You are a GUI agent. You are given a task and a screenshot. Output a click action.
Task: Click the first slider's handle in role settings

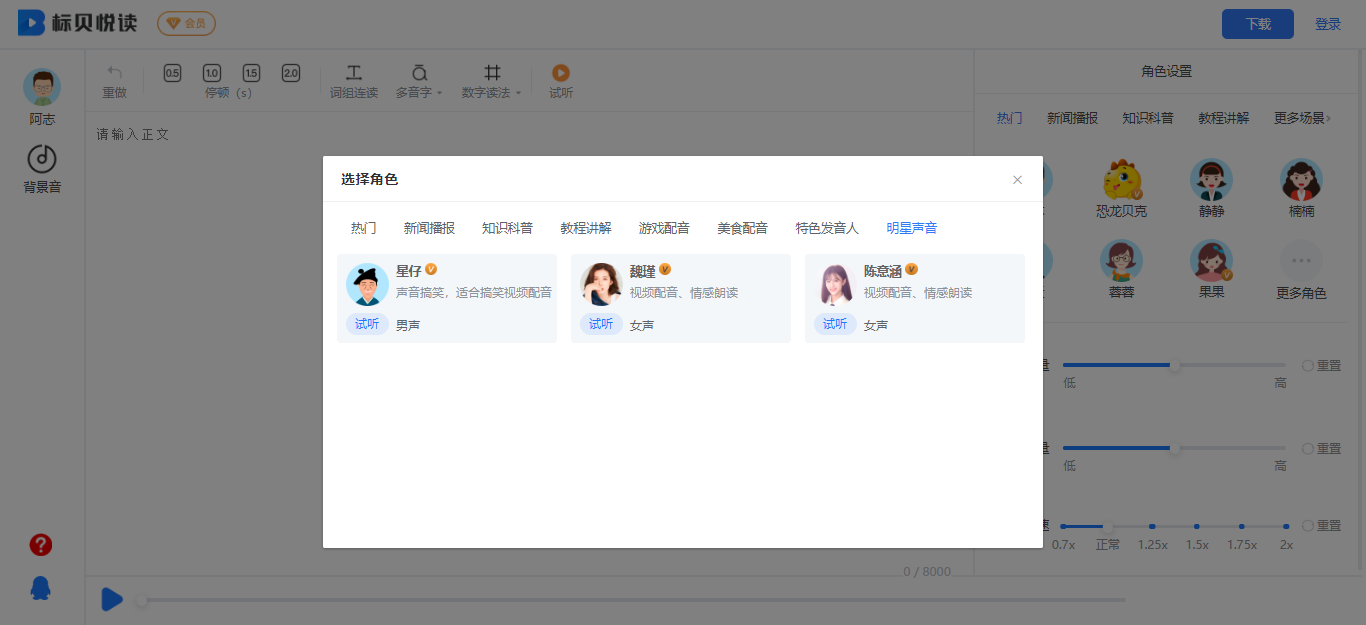(x=1175, y=365)
